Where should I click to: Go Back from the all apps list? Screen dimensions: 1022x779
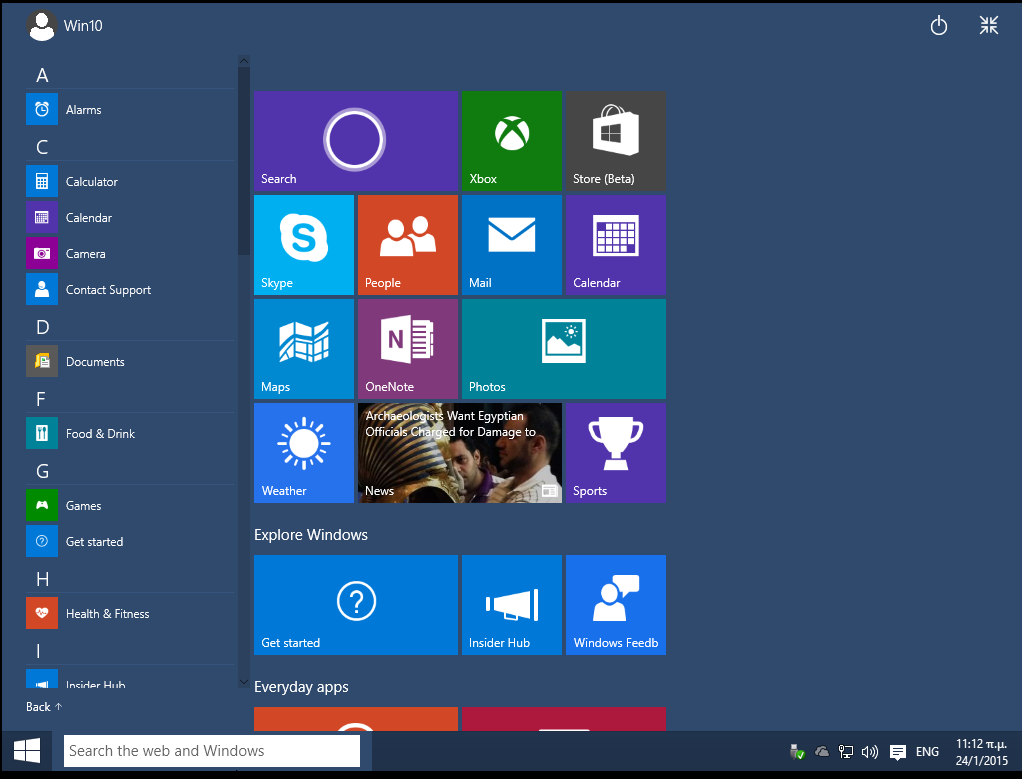44,707
